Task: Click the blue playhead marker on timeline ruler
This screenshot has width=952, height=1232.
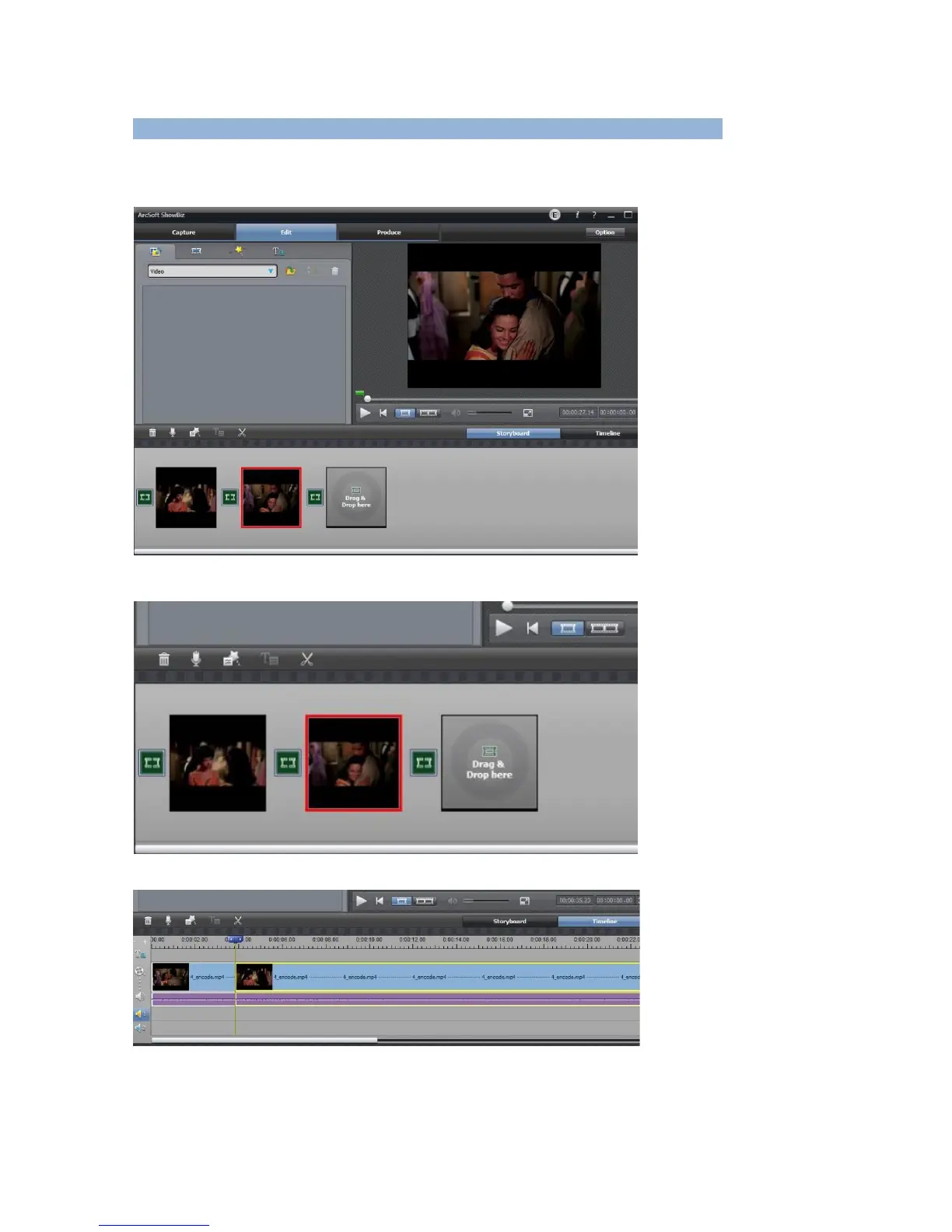Action: tap(235, 940)
